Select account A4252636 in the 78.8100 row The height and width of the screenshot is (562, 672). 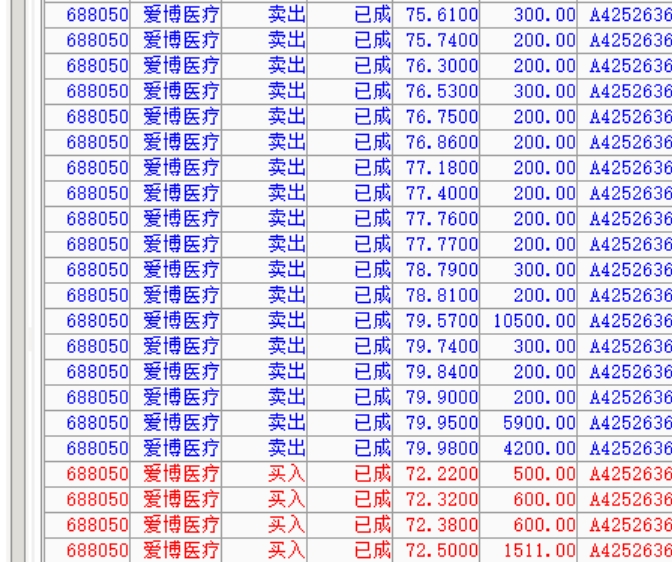coord(630,295)
